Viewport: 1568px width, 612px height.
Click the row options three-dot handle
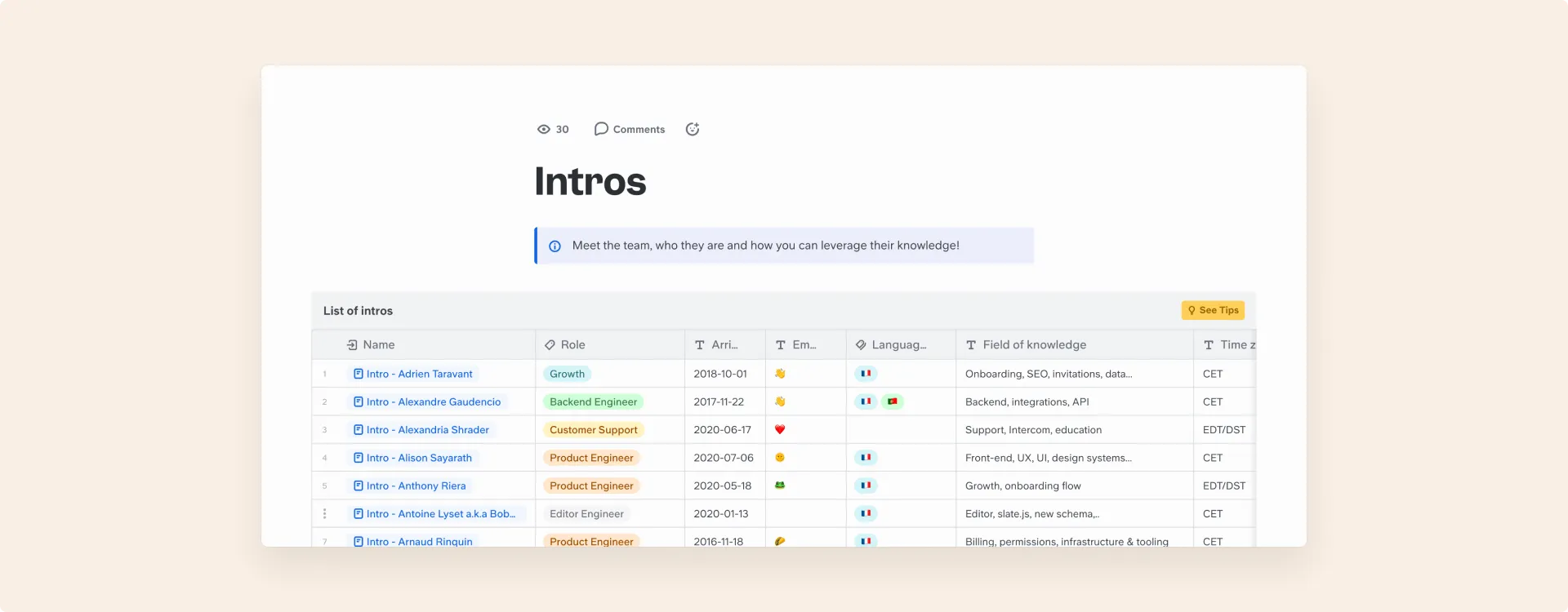[x=324, y=514]
